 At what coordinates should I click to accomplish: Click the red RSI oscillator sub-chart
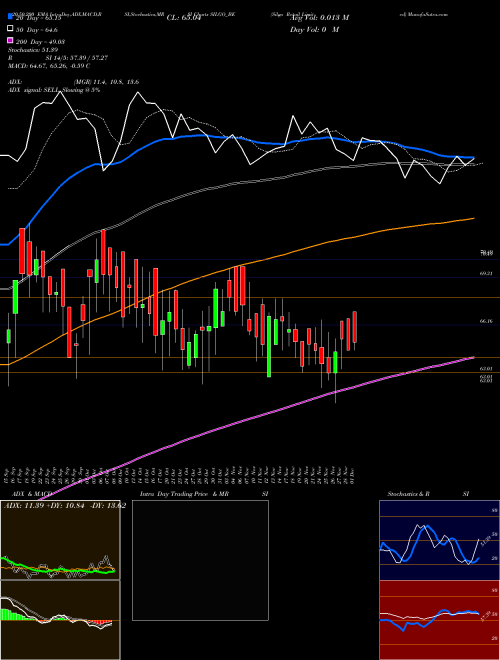point(439,620)
